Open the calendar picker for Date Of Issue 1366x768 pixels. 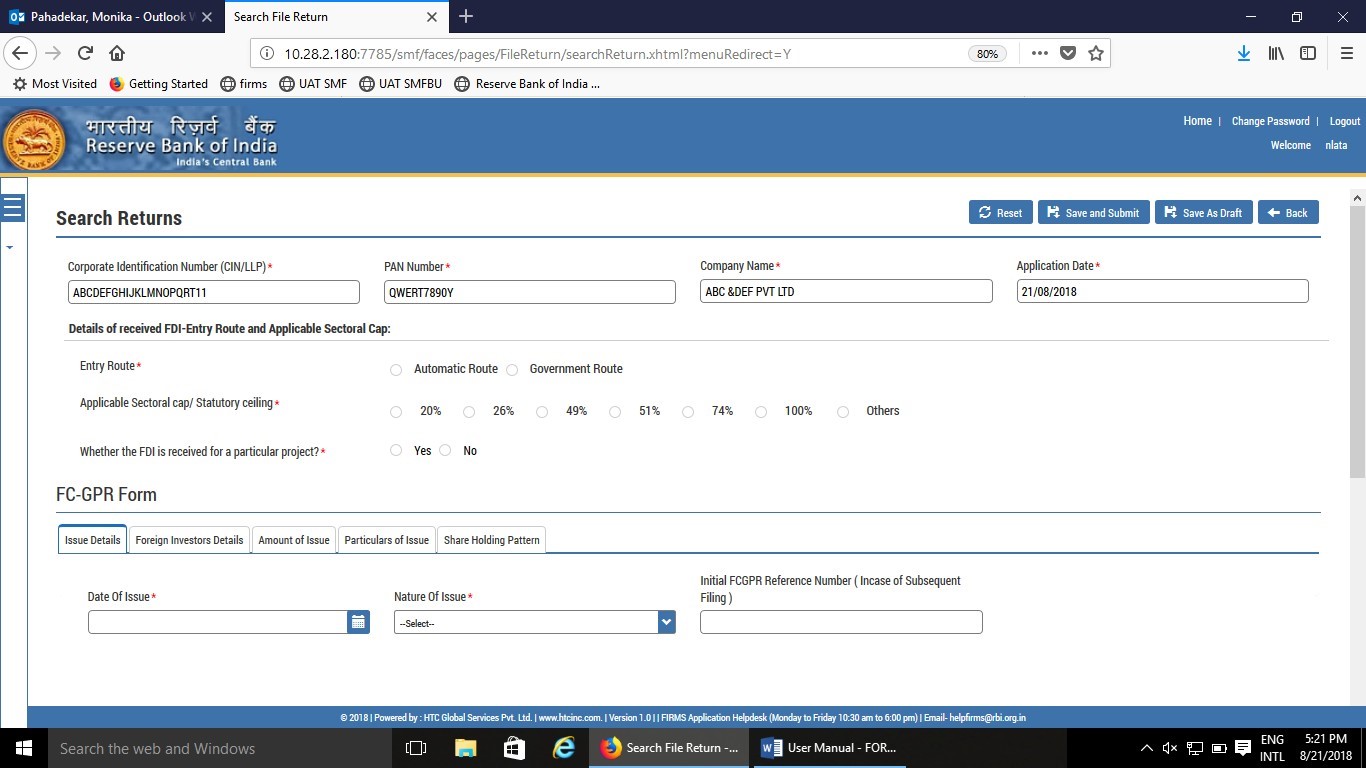pyautogui.click(x=358, y=621)
